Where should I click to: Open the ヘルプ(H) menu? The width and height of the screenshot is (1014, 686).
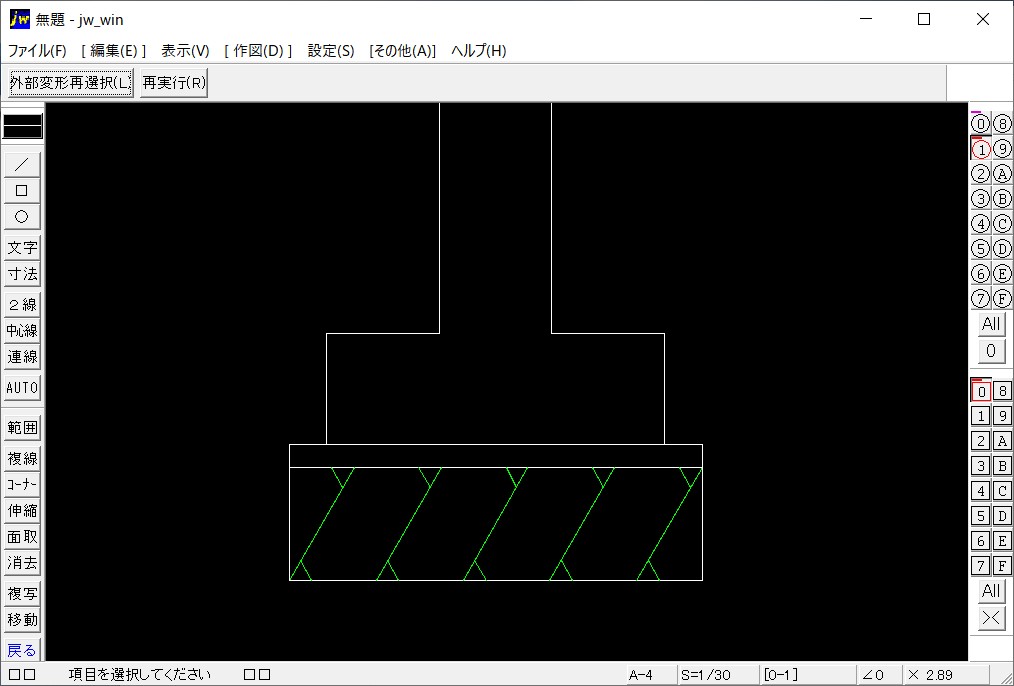click(x=479, y=51)
